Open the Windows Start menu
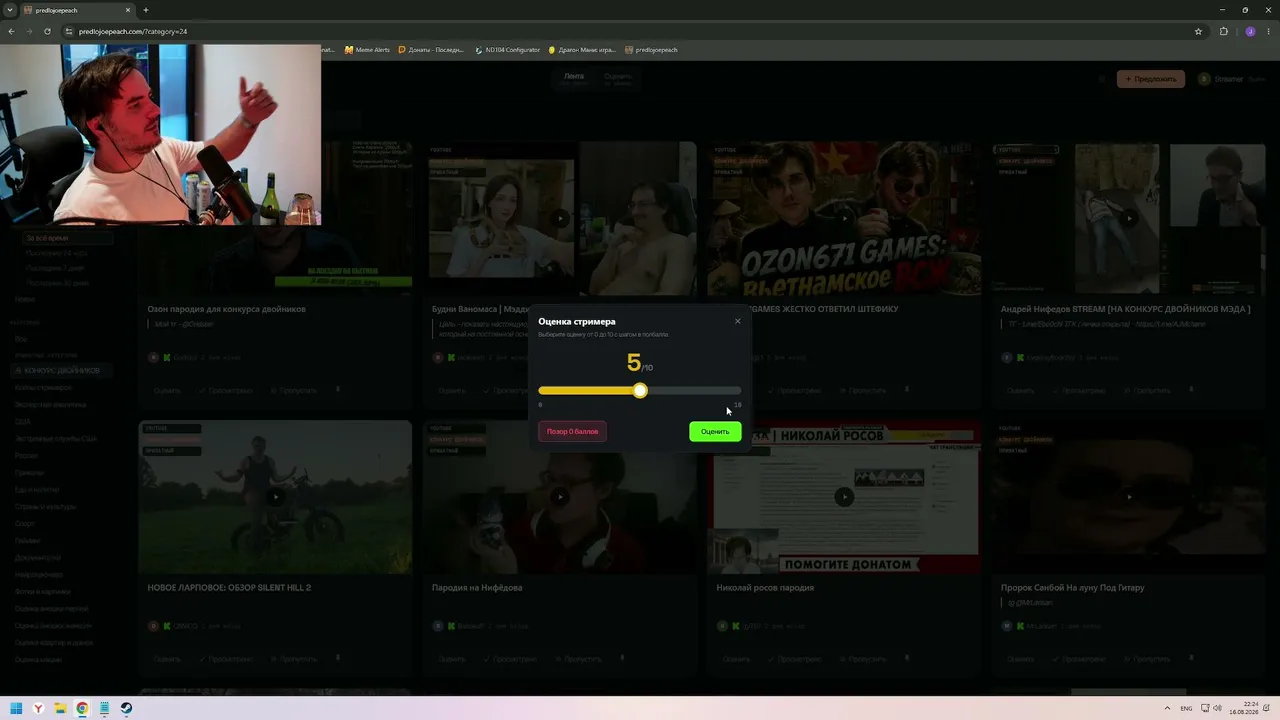The height and width of the screenshot is (720, 1280). (x=16, y=708)
